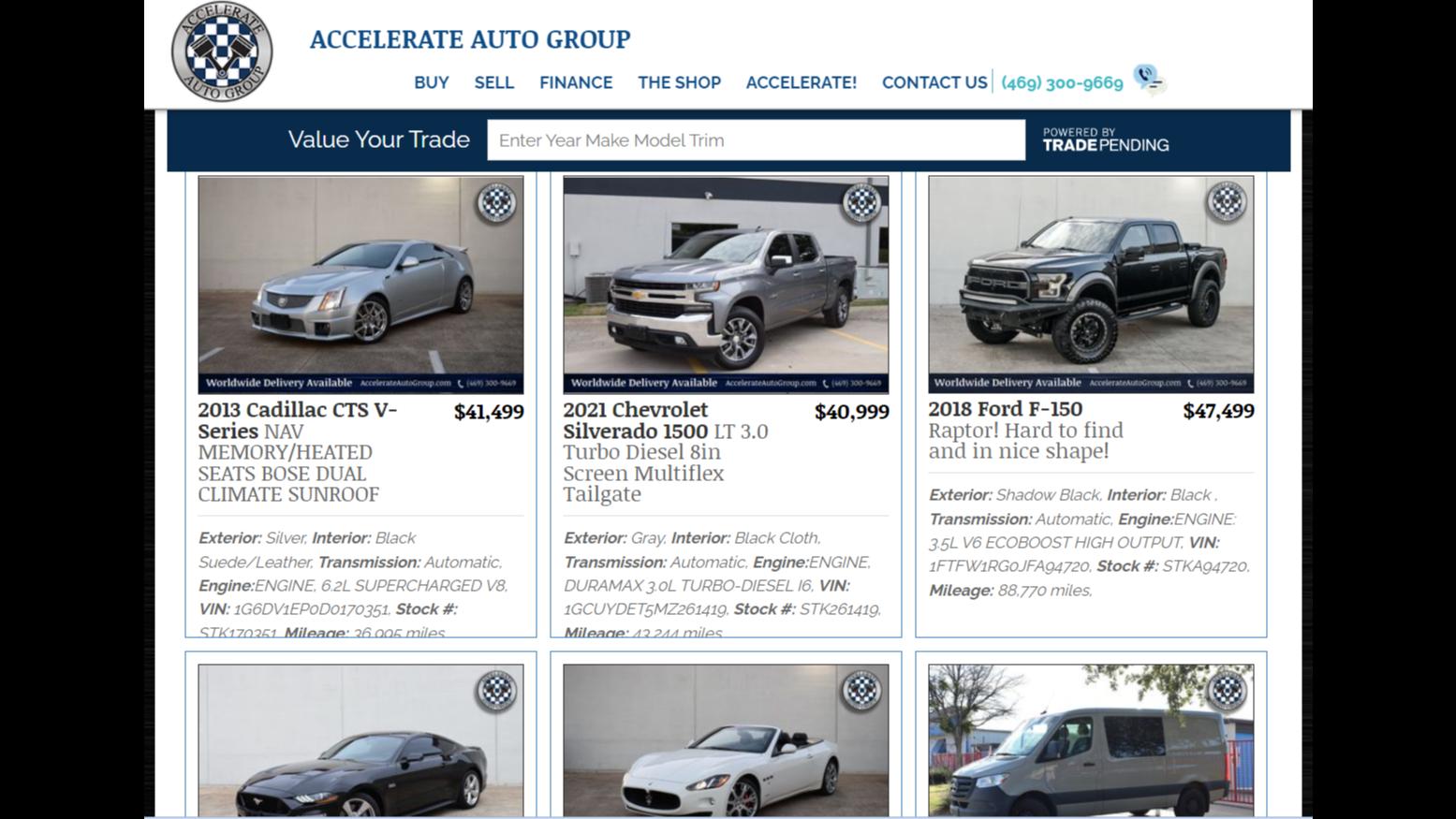Click the Accelerate Auto Group checkered logo
Viewport: 1456px width, 819px height.
pyautogui.click(x=222, y=51)
